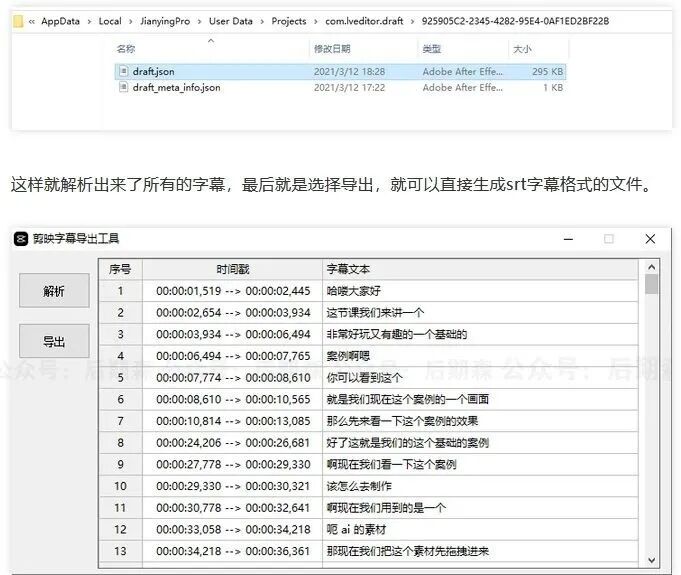Viewport: 681px width, 575px height.
Task: Click timestamp 00:00:02,654 --> 00:00:03,934
Action: click(x=233, y=313)
